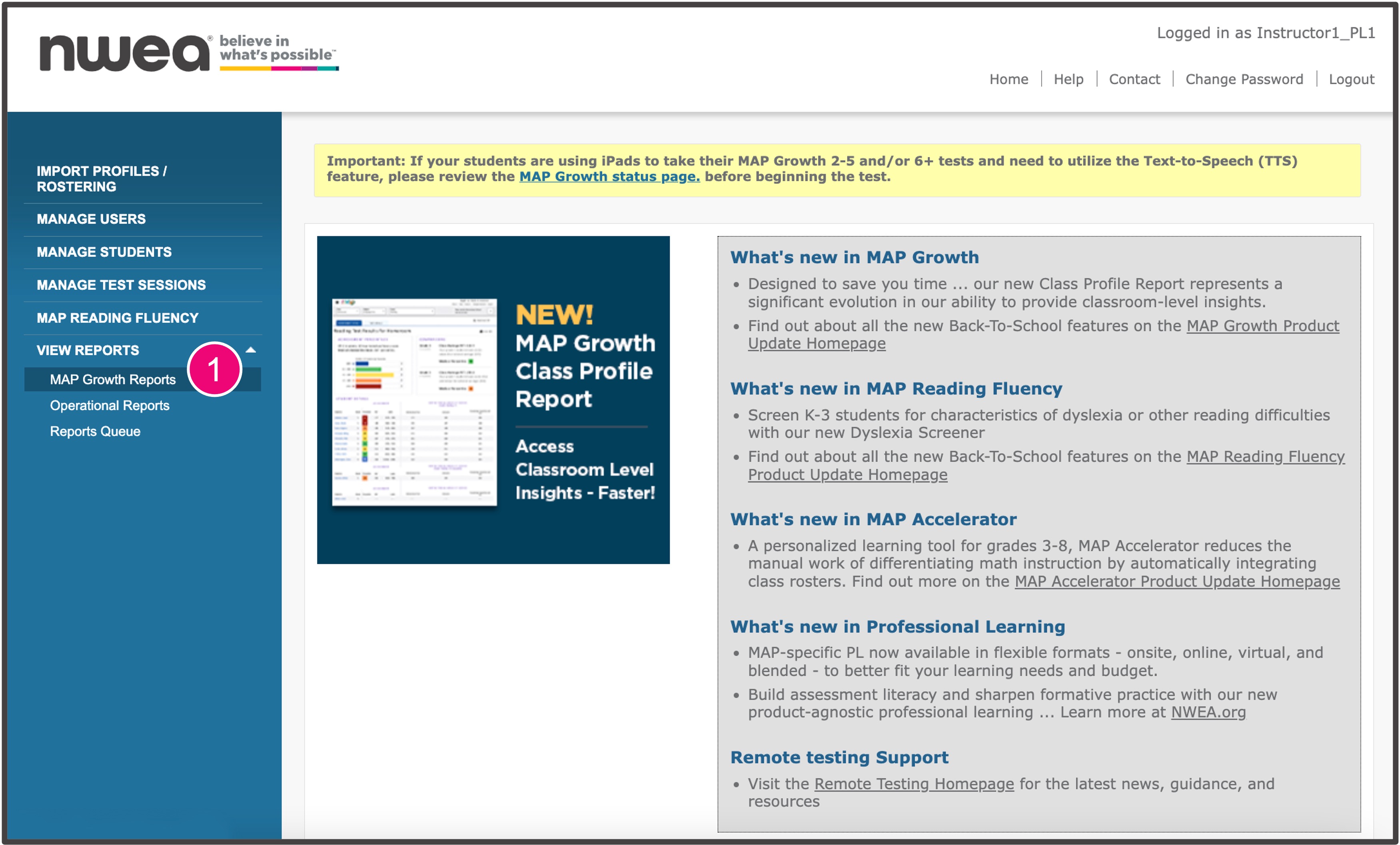Image resolution: width=1400 pixels, height=845 pixels.
Task: Log out of Instructor1_PL1 account
Action: (x=1352, y=79)
